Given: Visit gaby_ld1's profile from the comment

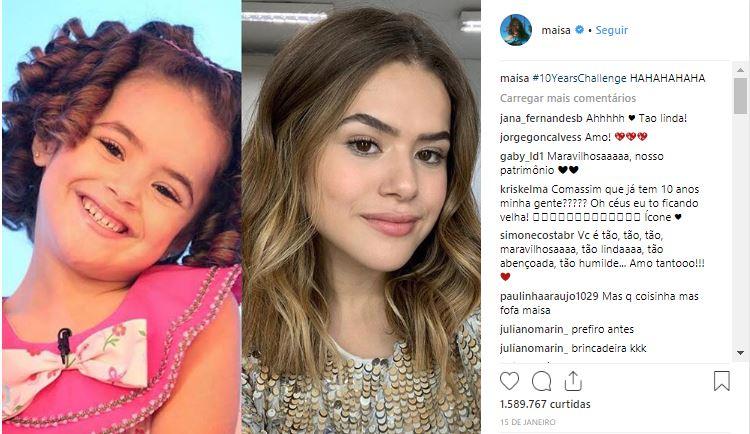Looking at the screenshot, I should [x=522, y=156].
